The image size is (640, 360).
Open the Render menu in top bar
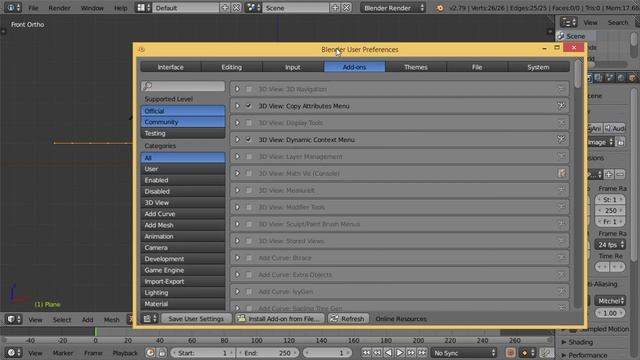coord(59,8)
